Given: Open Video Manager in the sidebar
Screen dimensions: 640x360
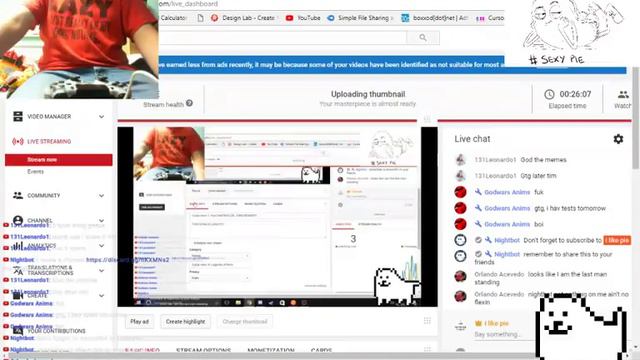Looking at the screenshot, I should pos(49,117).
